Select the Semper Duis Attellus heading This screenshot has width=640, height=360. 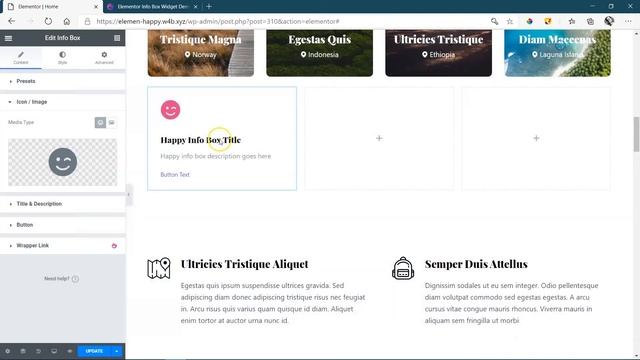pos(476,264)
